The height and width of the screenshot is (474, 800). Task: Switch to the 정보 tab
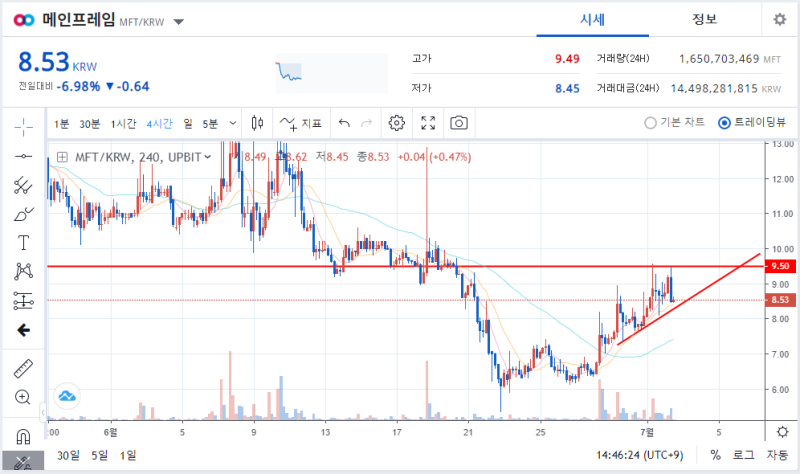(704, 20)
